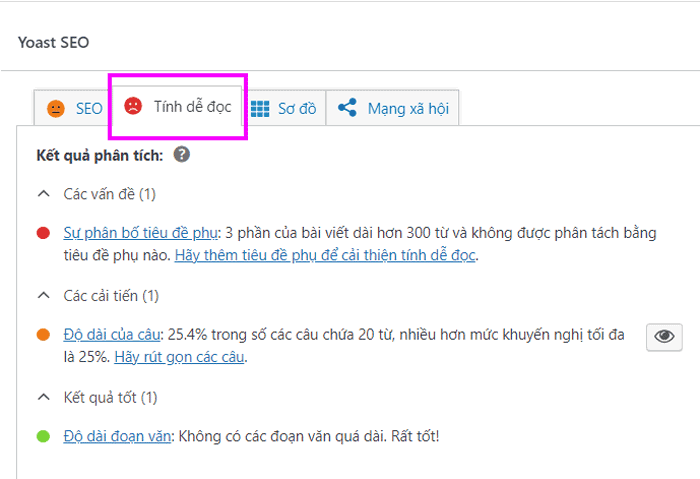Viewport: 700px width, 479px height.
Task: Open the Sự phân bố tiêu đề phụ link
Action: tap(141, 233)
